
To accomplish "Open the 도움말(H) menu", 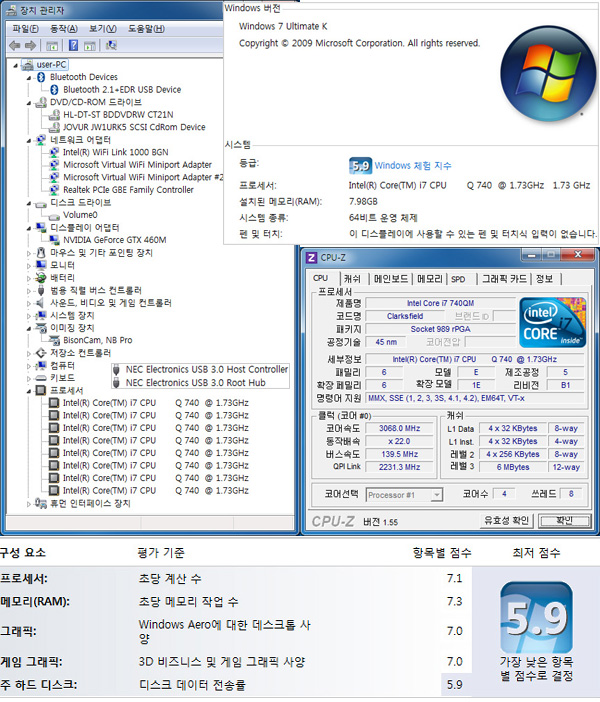I will 146,29.
